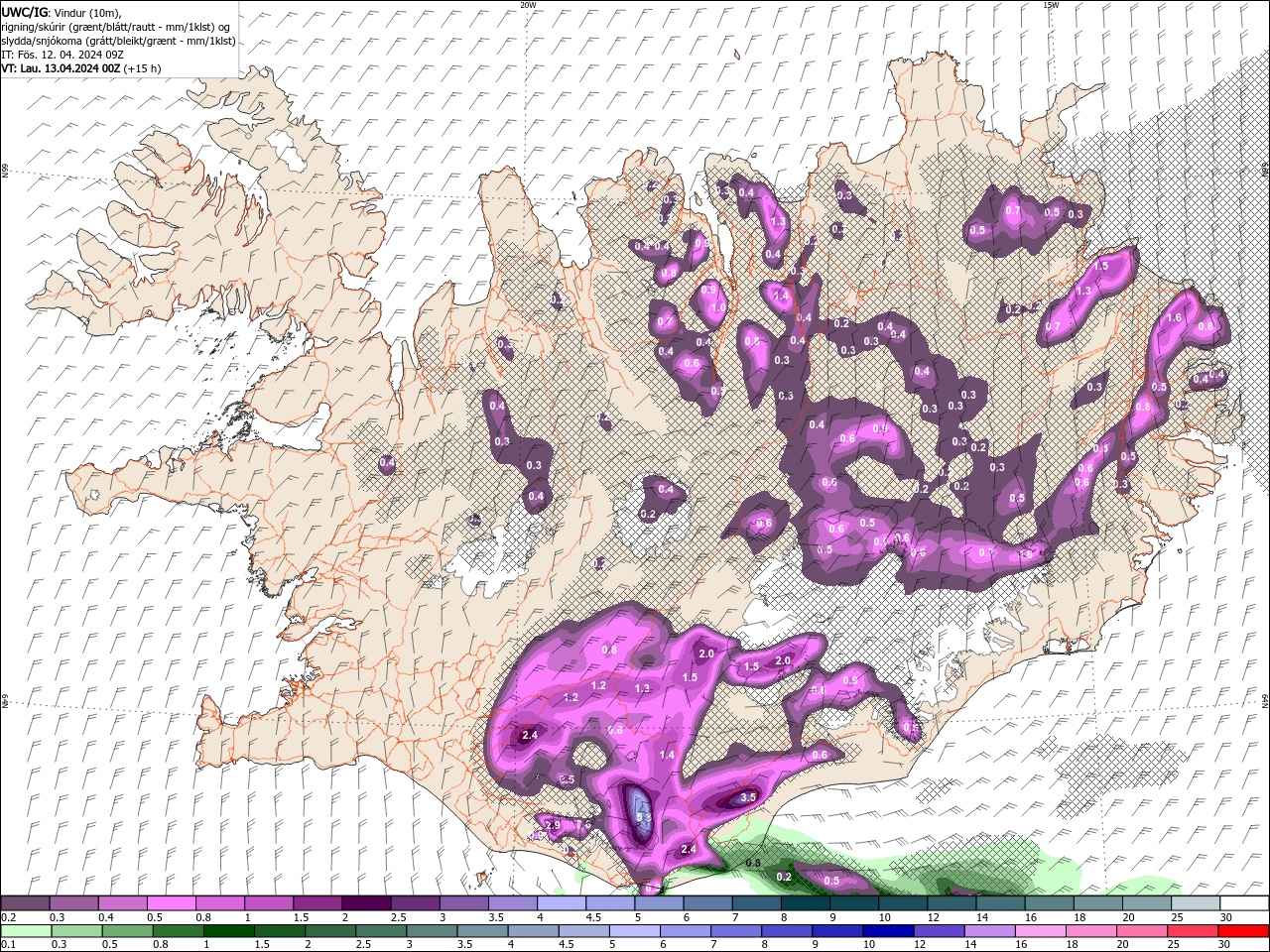The width and height of the screenshot is (1270, 952).
Task: Pick the white swatch ending the snow legend
Action: (1244, 903)
